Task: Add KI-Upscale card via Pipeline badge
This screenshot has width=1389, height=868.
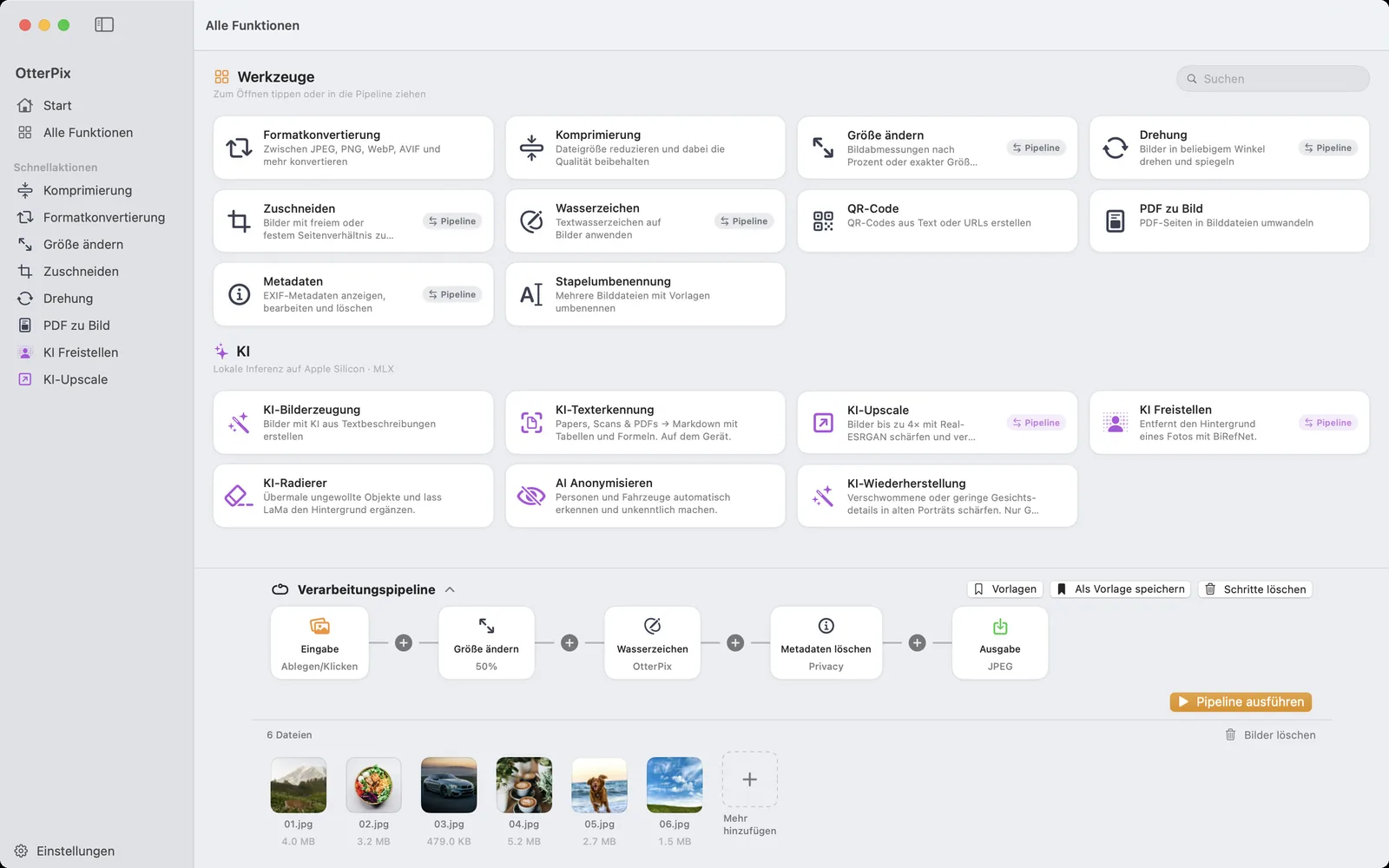Action: click(x=1037, y=423)
